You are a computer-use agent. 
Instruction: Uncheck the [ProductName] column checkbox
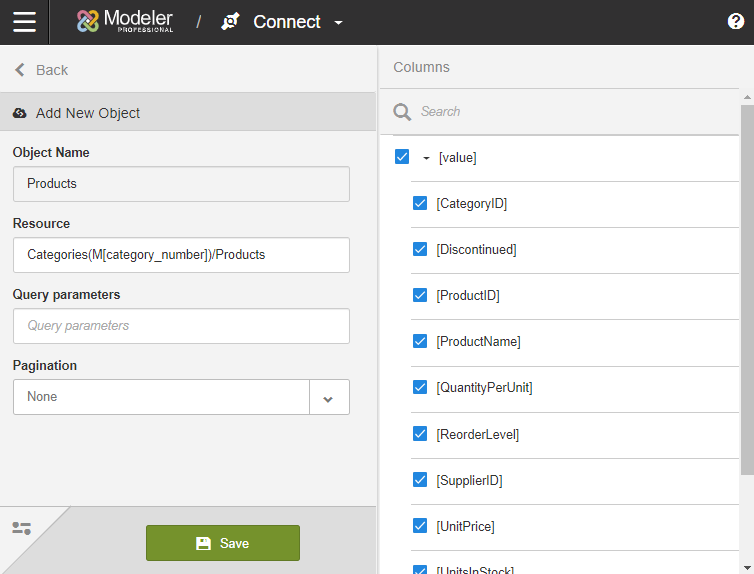tap(420, 341)
